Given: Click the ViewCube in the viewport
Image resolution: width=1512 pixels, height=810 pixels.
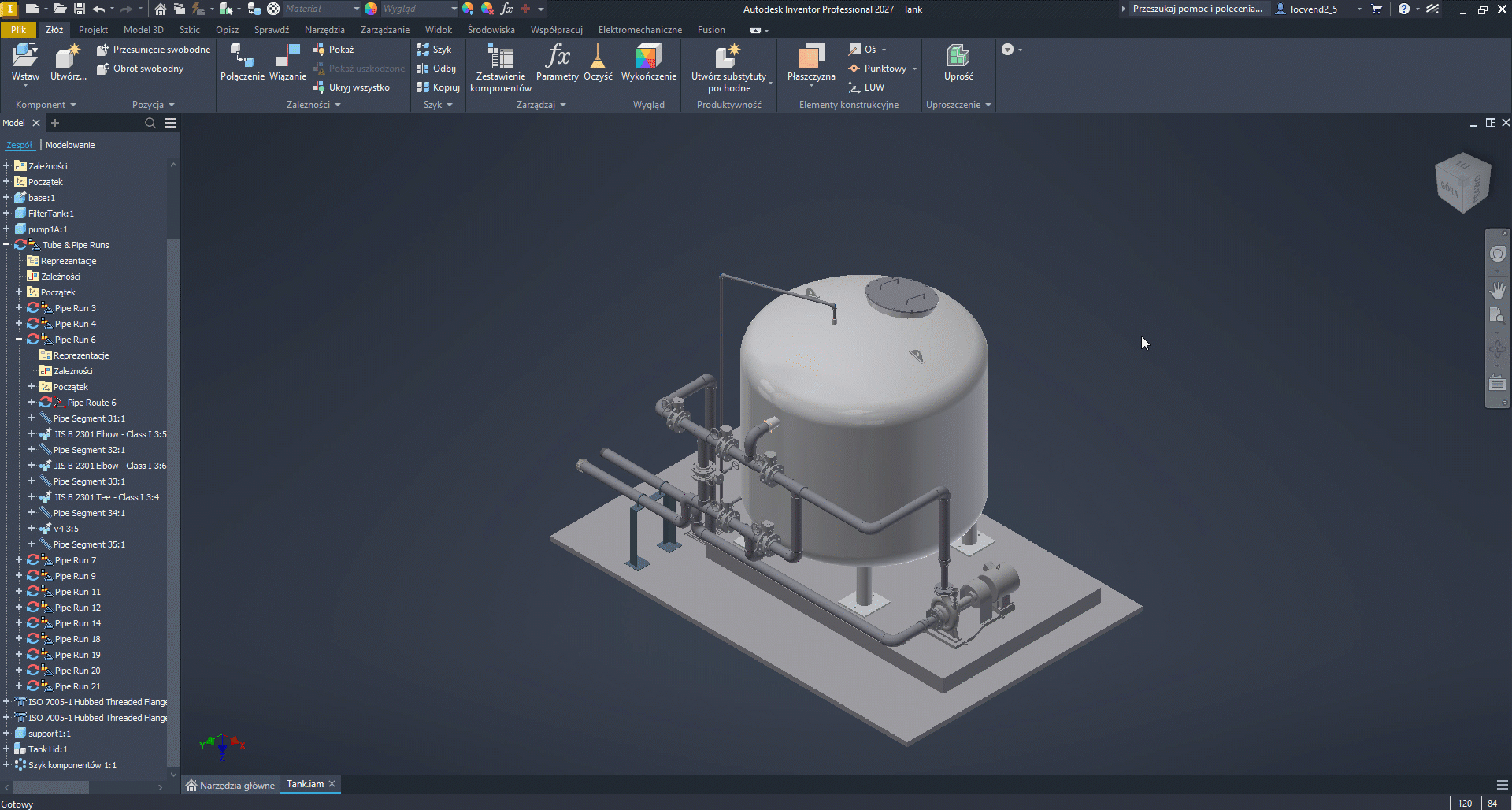Looking at the screenshot, I should pyautogui.click(x=1463, y=183).
